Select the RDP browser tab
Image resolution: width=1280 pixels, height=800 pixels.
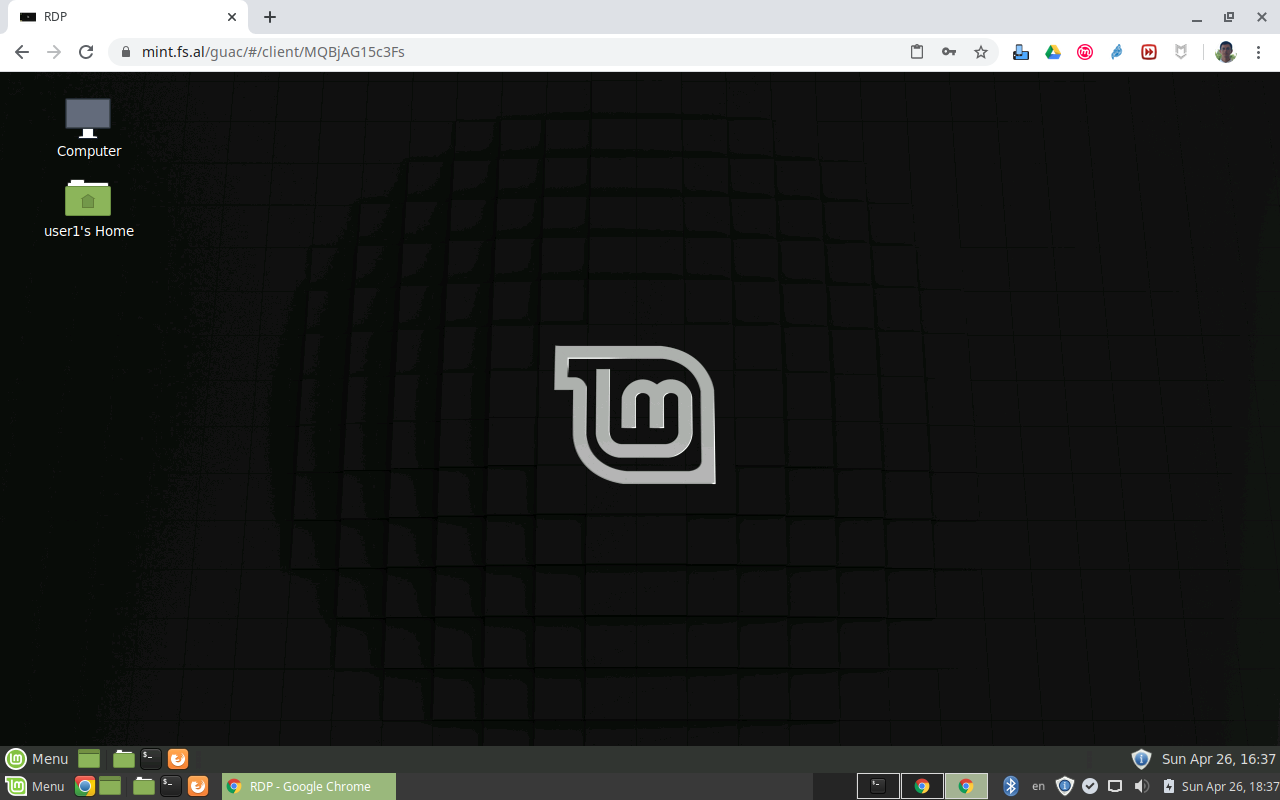(x=128, y=17)
